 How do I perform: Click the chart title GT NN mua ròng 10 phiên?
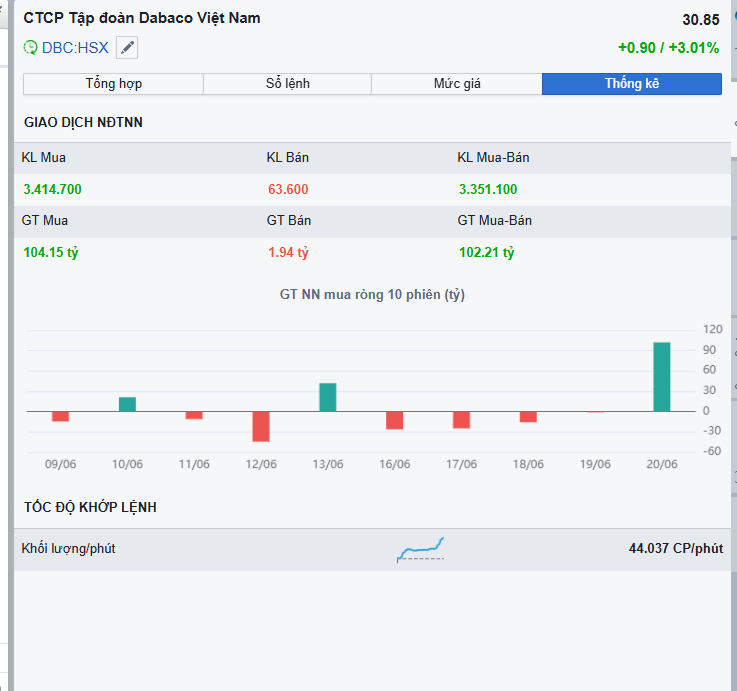372,295
